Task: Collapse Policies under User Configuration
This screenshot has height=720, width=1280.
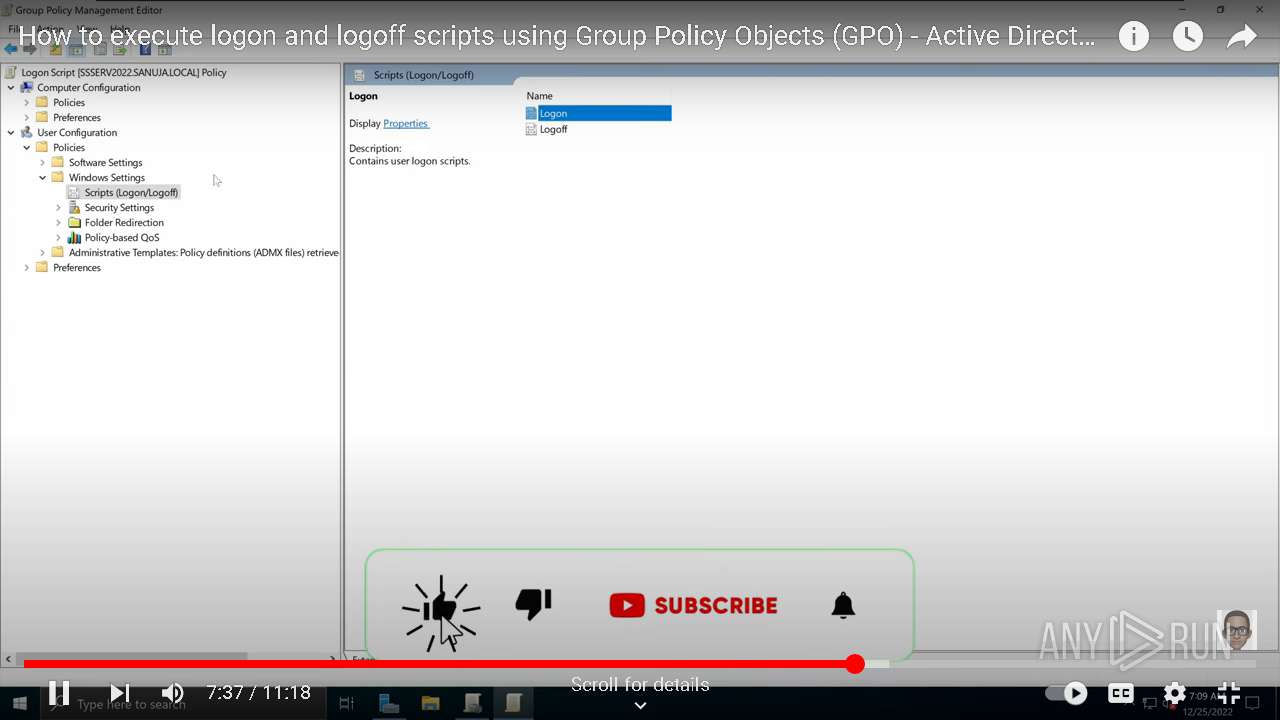Action: (x=27, y=147)
